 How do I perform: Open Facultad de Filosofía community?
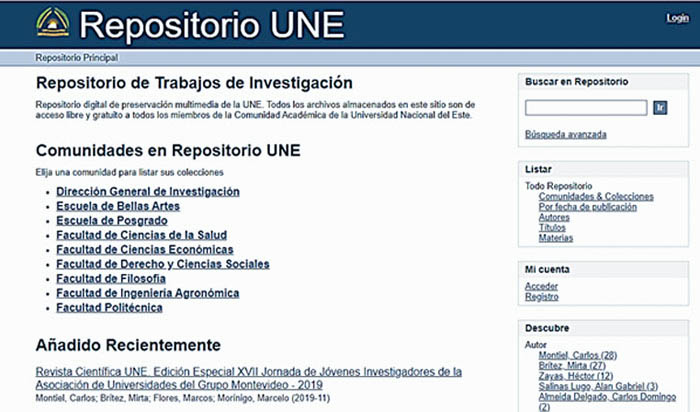(111, 279)
